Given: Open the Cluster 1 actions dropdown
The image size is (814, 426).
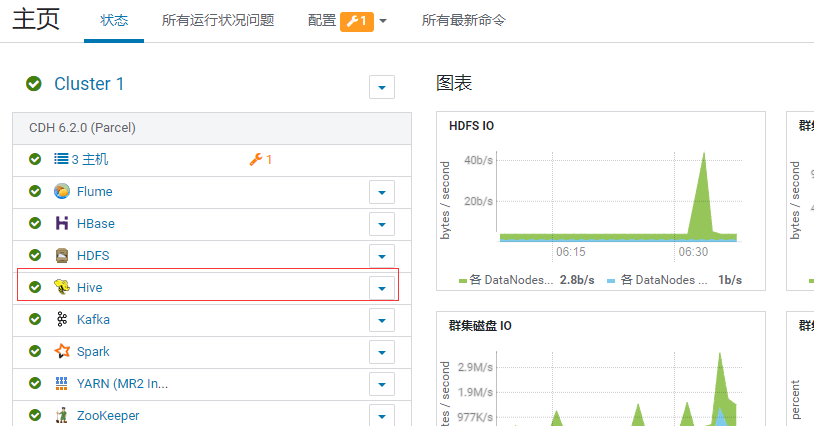Looking at the screenshot, I should click(x=382, y=87).
